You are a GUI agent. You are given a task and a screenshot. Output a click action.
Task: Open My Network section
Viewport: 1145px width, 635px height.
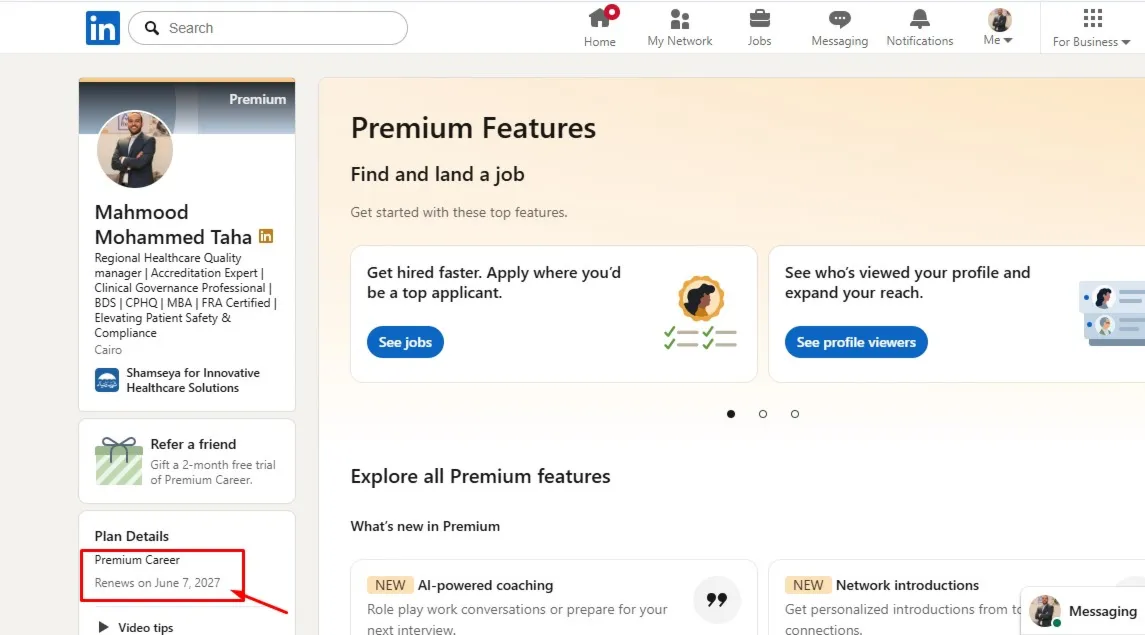pyautogui.click(x=680, y=28)
